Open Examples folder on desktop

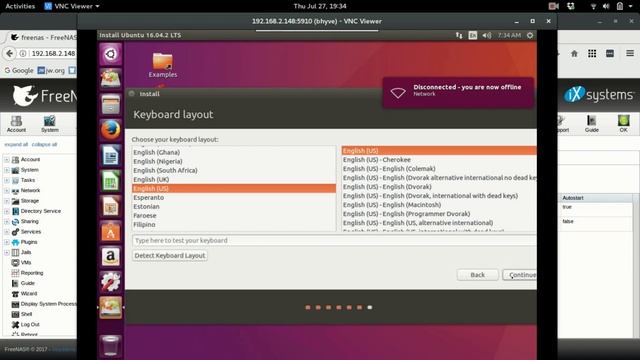(162, 65)
